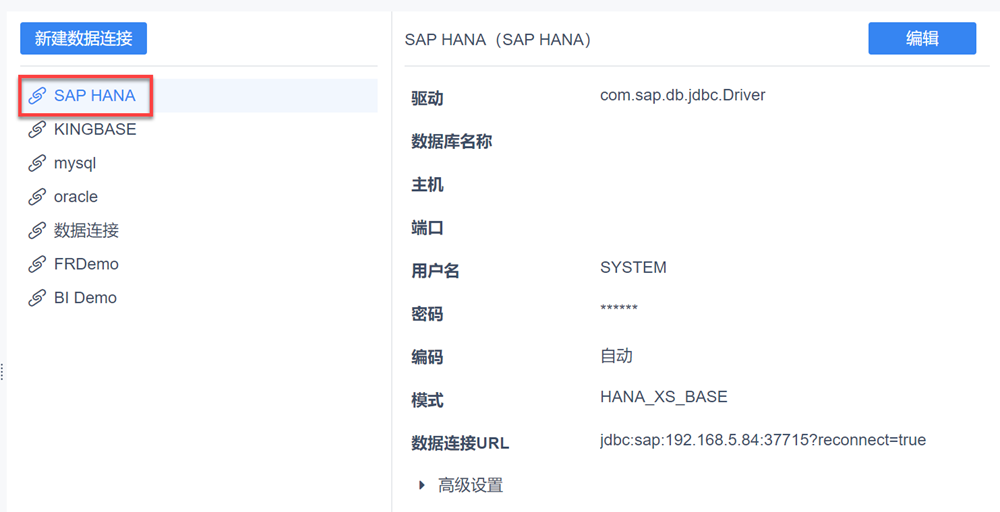Expand the 高级设置 disclosure triangle
The image size is (1000, 512).
coord(422,486)
